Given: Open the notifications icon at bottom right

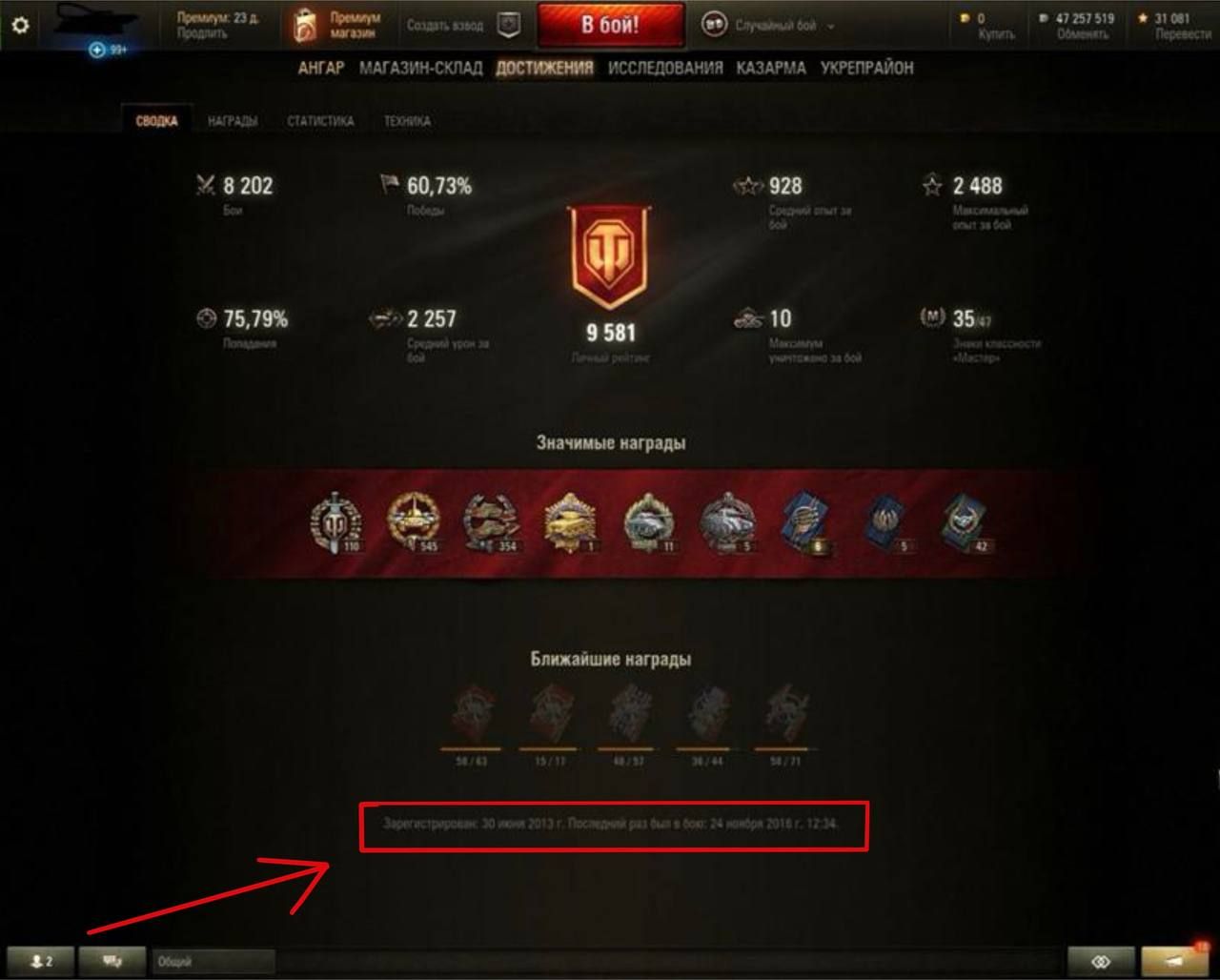Looking at the screenshot, I should [x=1174, y=961].
